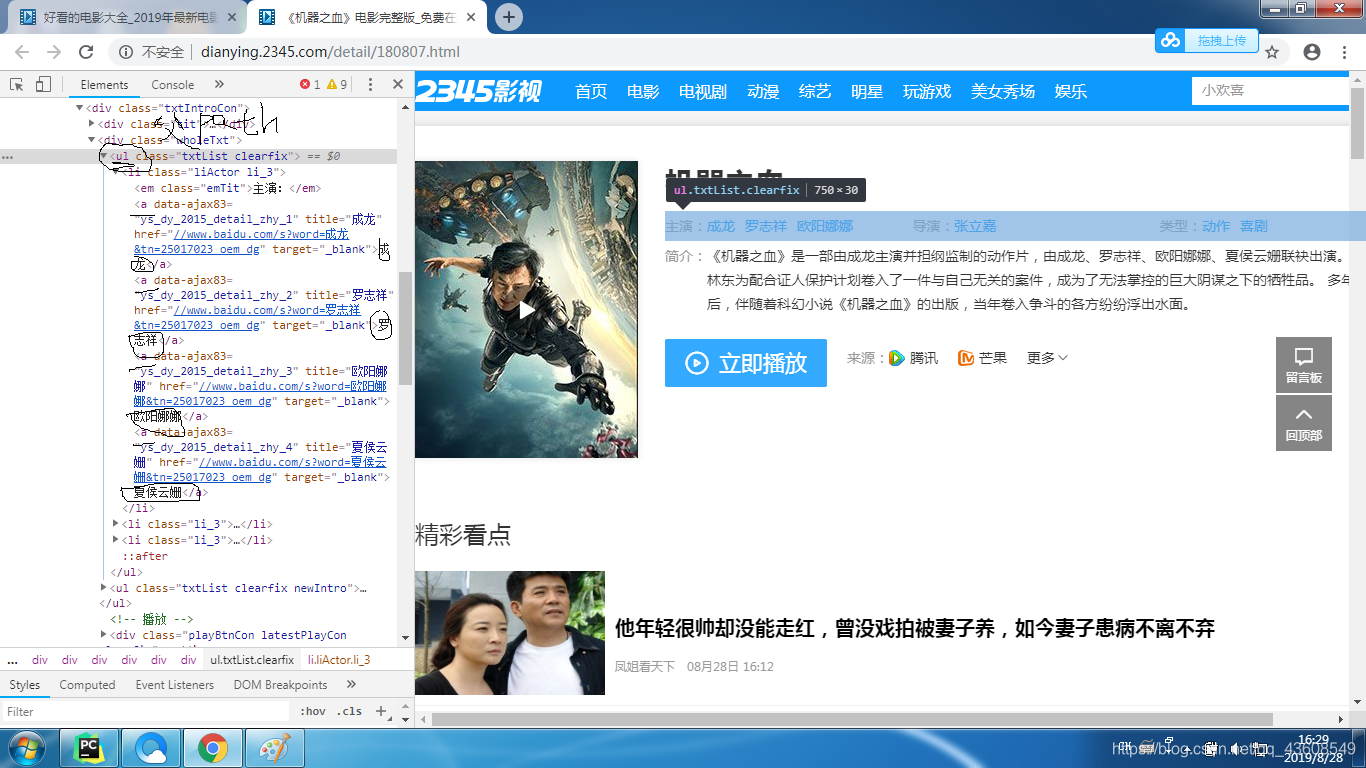This screenshot has width=1366, height=768.
Task: Expand the 更多 sources dropdown
Action: [x=1047, y=358]
